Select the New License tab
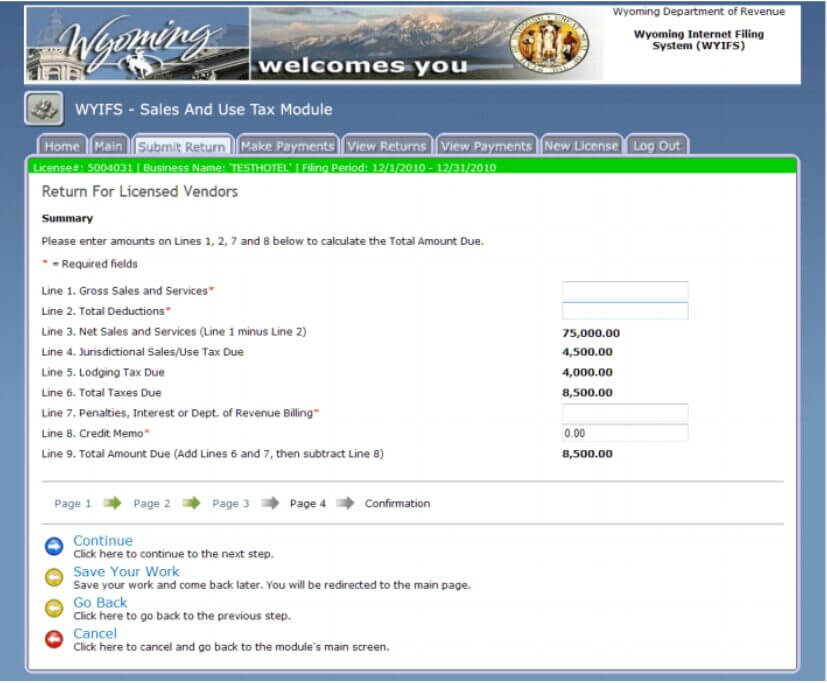The width and height of the screenshot is (827, 683). click(x=581, y=145)
